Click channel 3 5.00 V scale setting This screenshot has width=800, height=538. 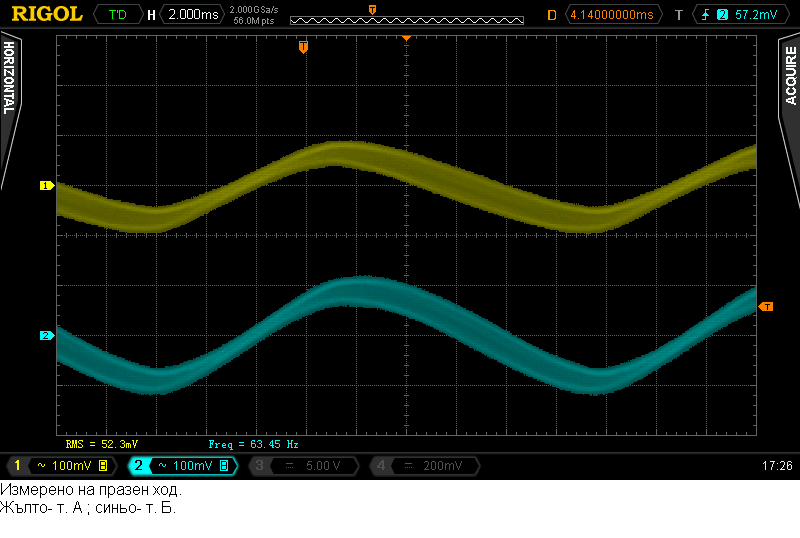[x=323, y=466]
